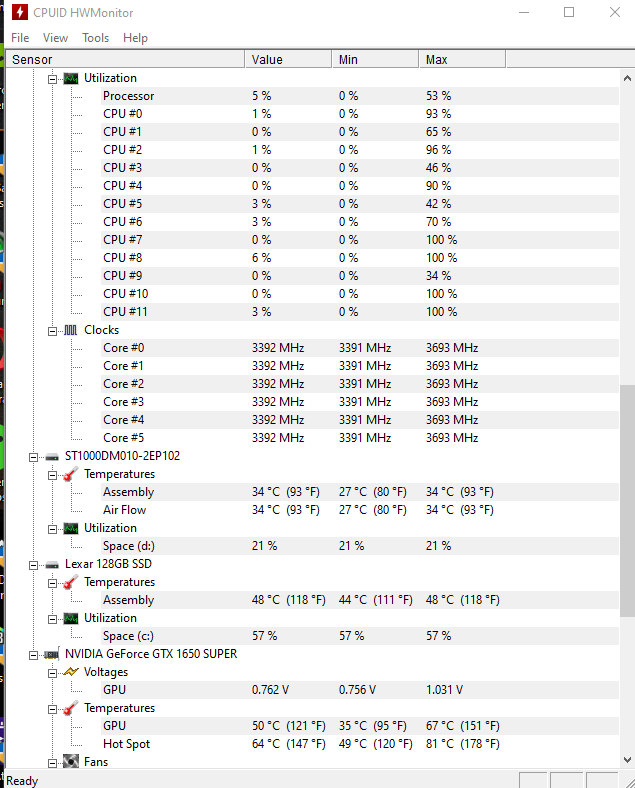Collapse the processor Utilization node at top
The width and height of the screenshot is (635, 788).
coord(52,79)
